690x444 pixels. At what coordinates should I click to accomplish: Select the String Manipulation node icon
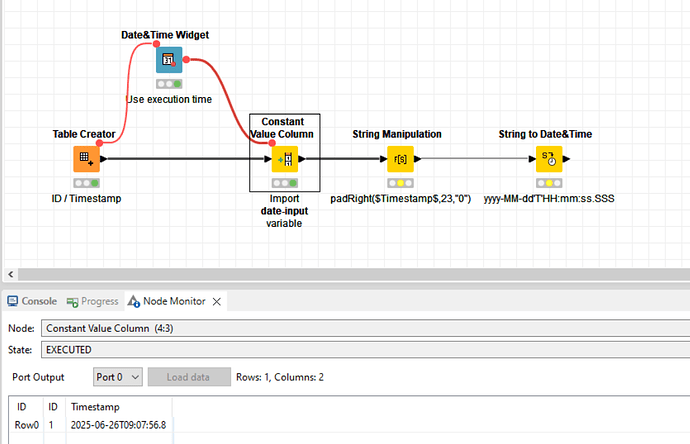click(x=400, y=159)
